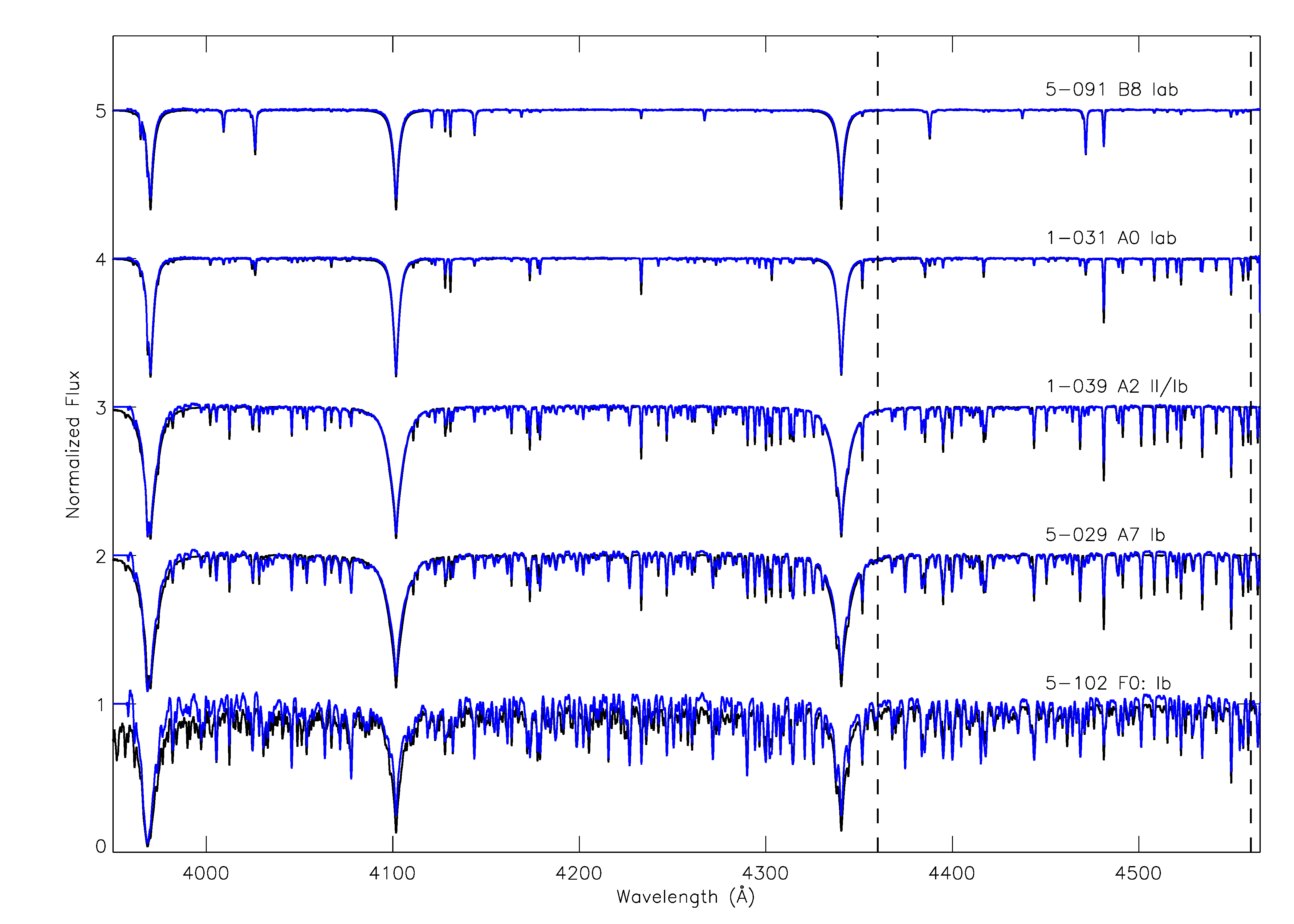Click the x-axis tick label 4000
Viewport: 1294px width, 924px height.
pyautogui.click(x=205, y=873)
